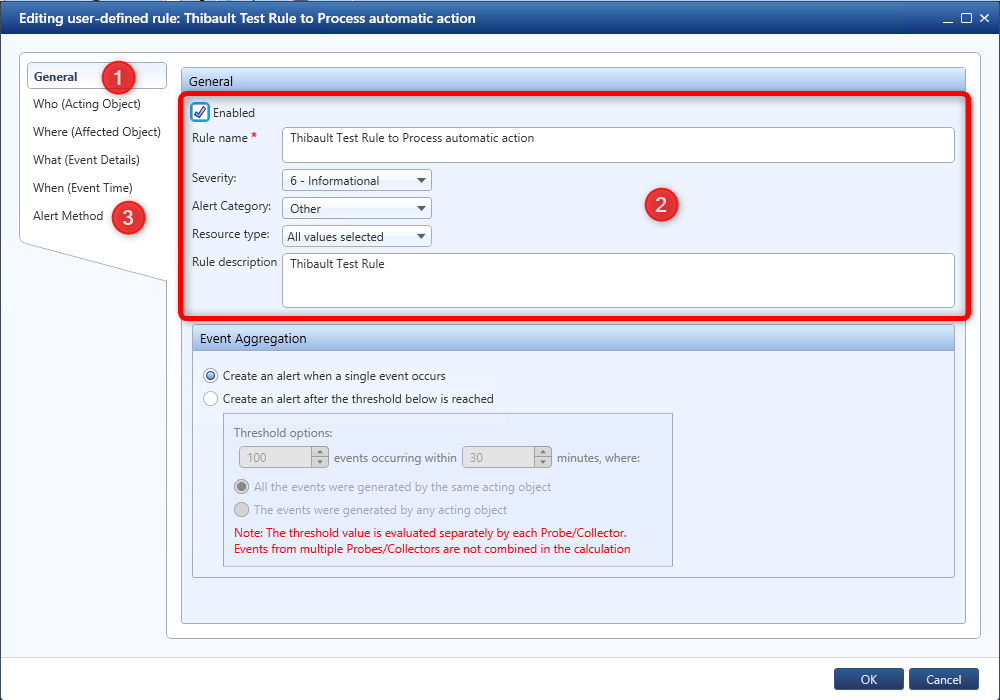Increase the events count with up arrow
The image size is (1000, 700).
320,452
